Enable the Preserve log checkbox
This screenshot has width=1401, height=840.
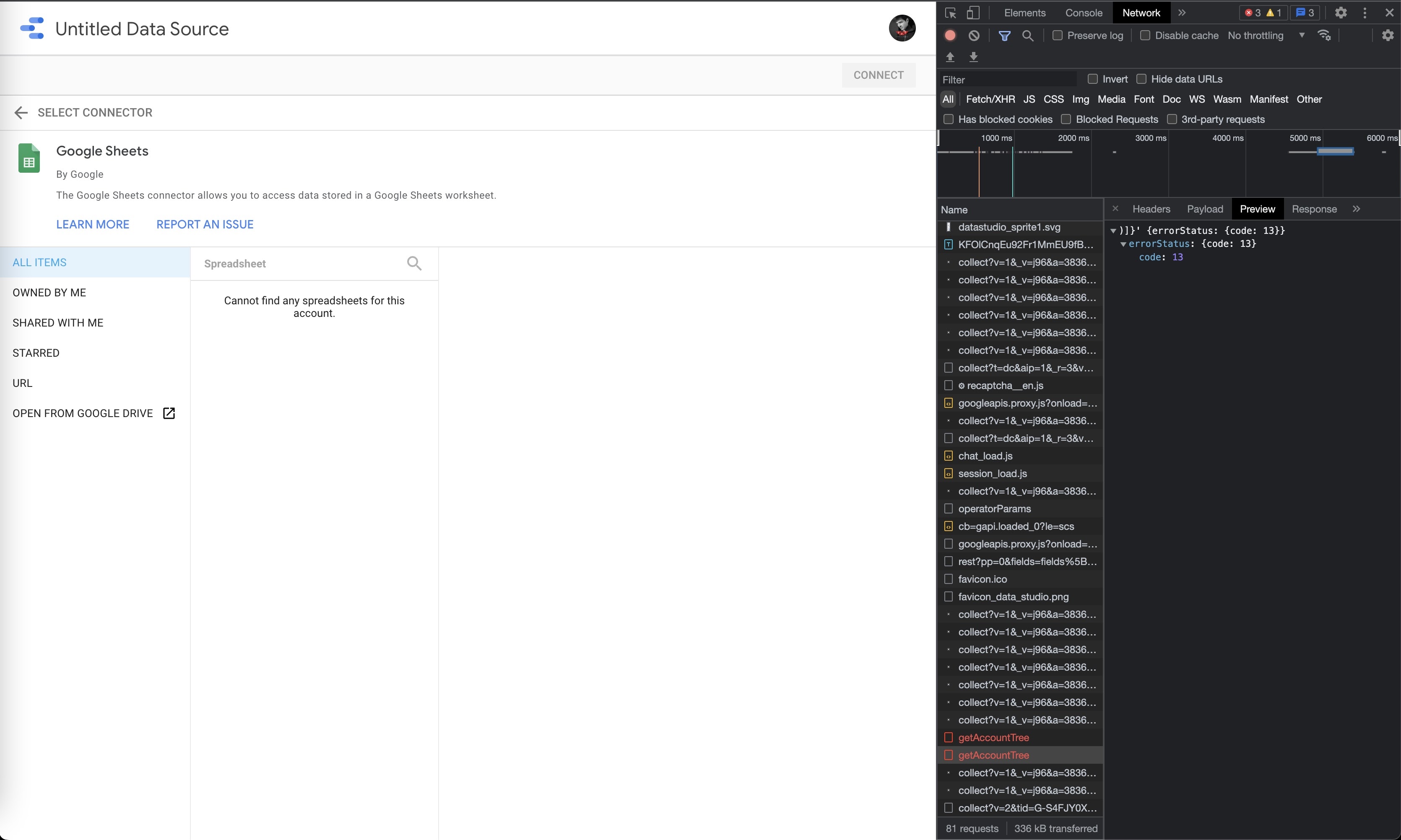(1057, 35)
